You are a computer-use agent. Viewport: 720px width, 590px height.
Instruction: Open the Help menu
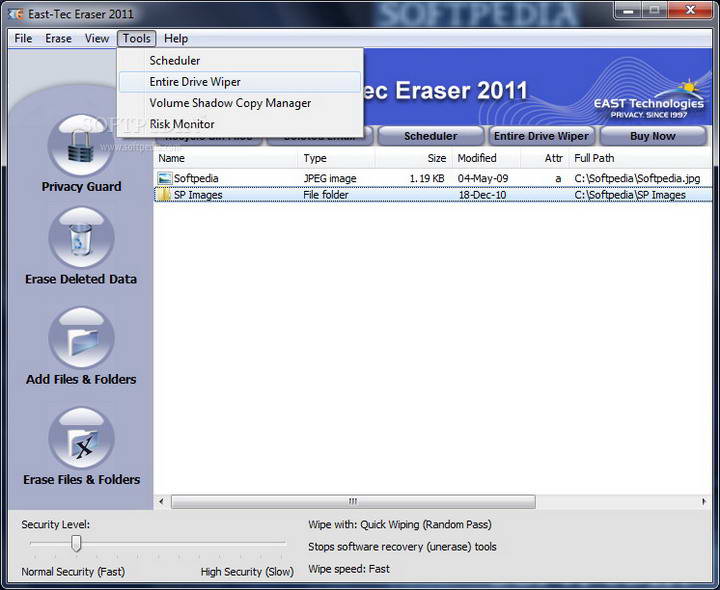pos(176,39)
